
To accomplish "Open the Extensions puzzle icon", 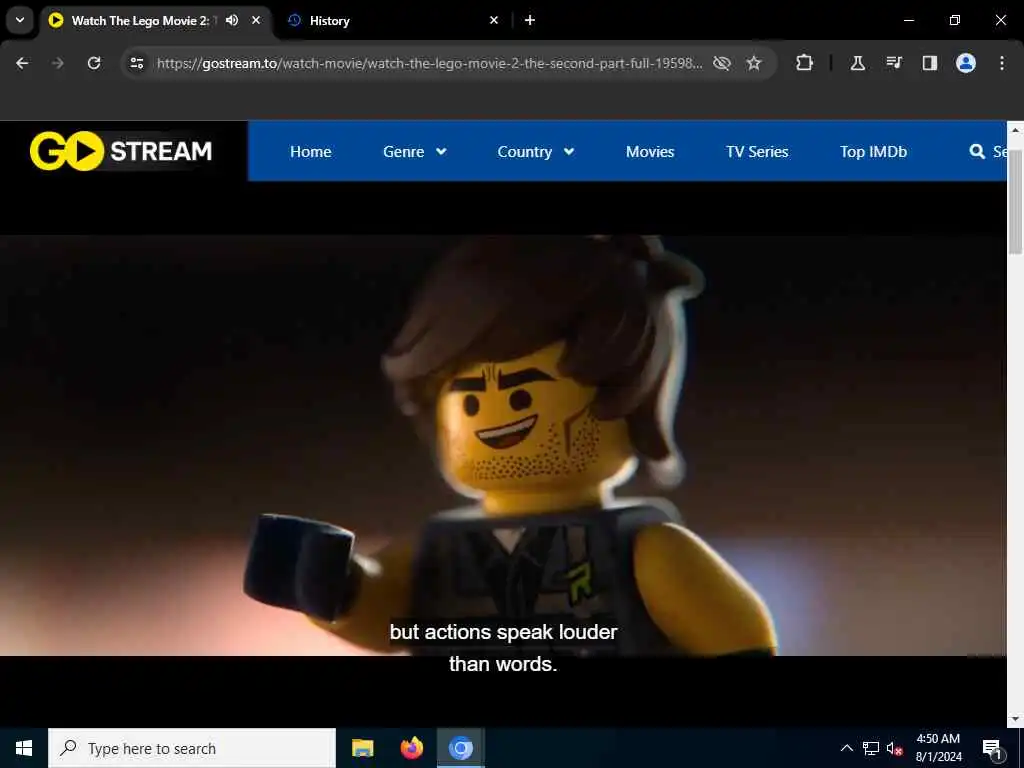I will pos(805,63).
